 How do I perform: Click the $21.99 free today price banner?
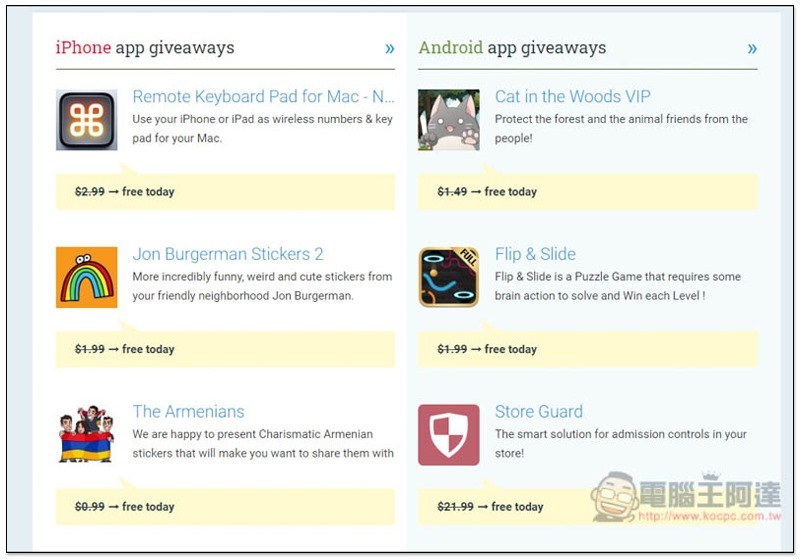tap(588, 506)
